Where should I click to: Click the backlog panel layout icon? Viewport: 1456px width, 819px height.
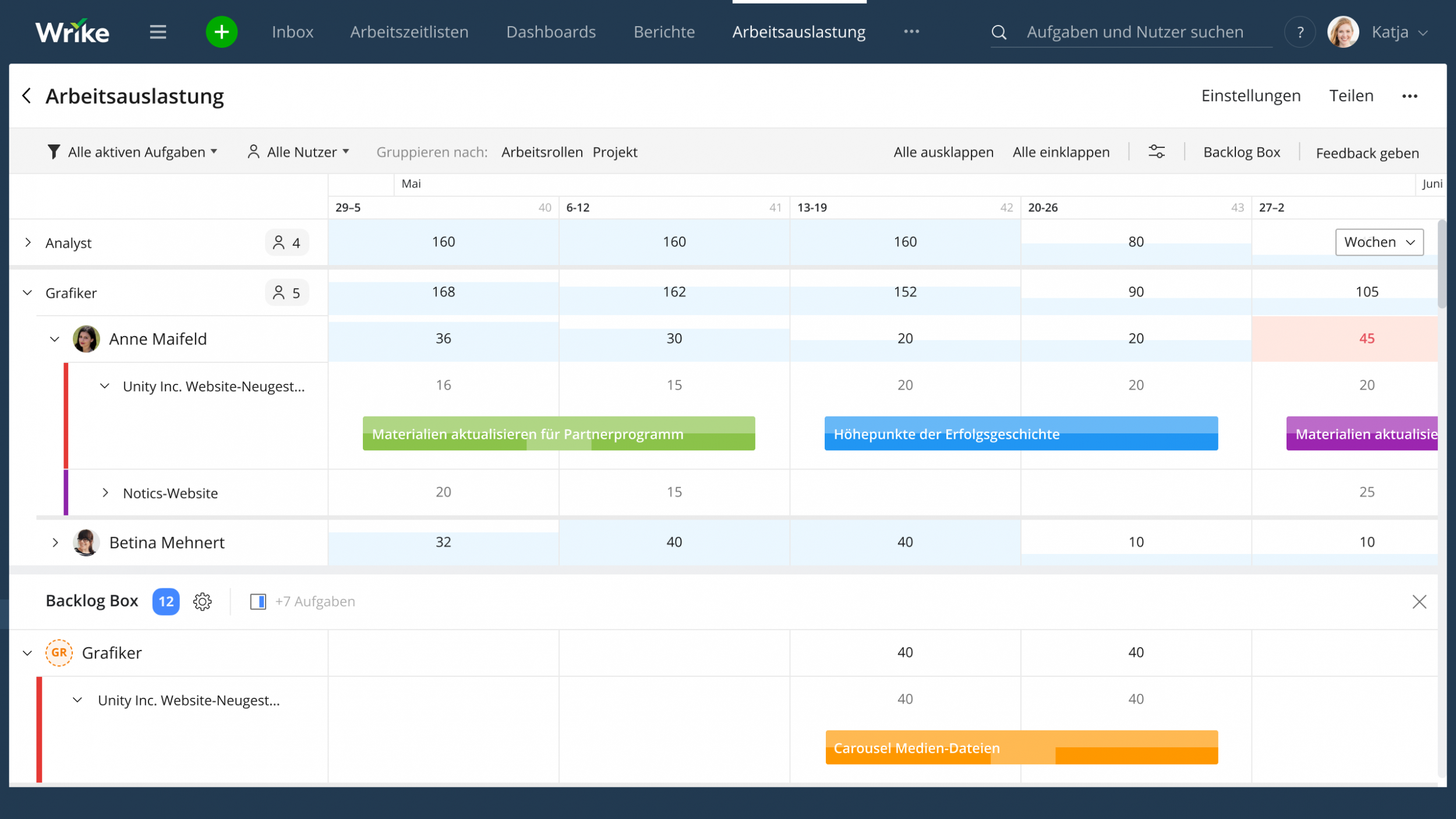click(257, 601)
